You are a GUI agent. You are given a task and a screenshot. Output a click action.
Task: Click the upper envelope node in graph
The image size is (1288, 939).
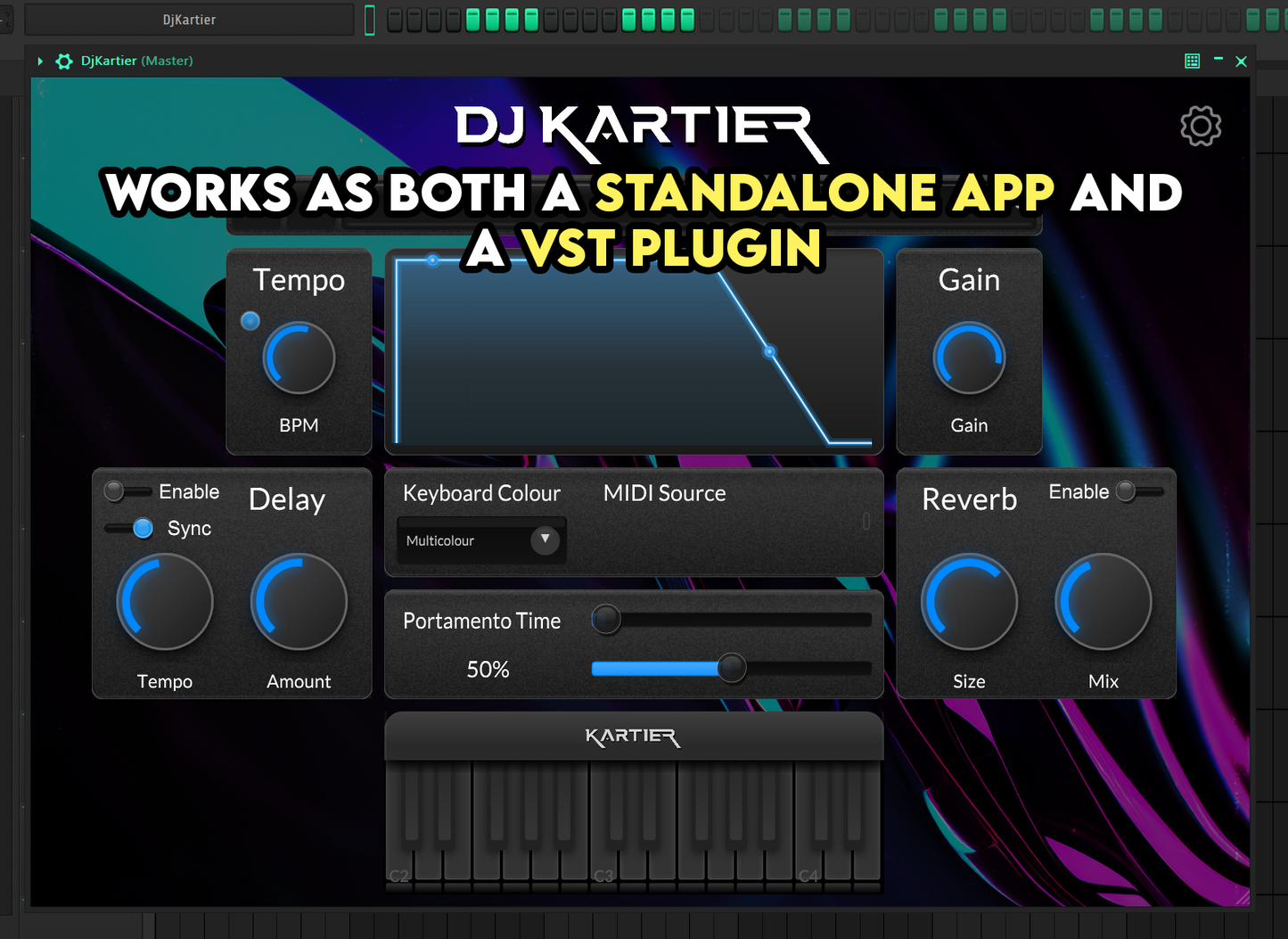pyautogui.click(x=432, y=260)
